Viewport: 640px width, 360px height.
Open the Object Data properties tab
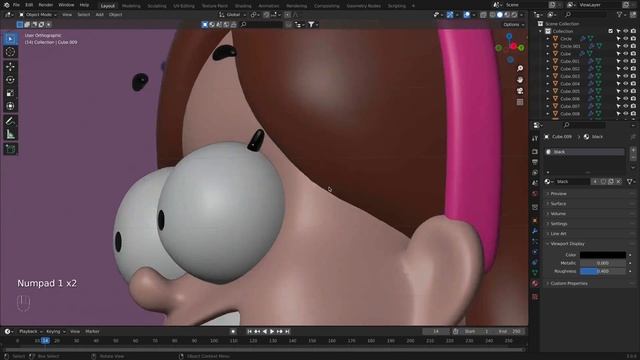(x=535, y=273)
